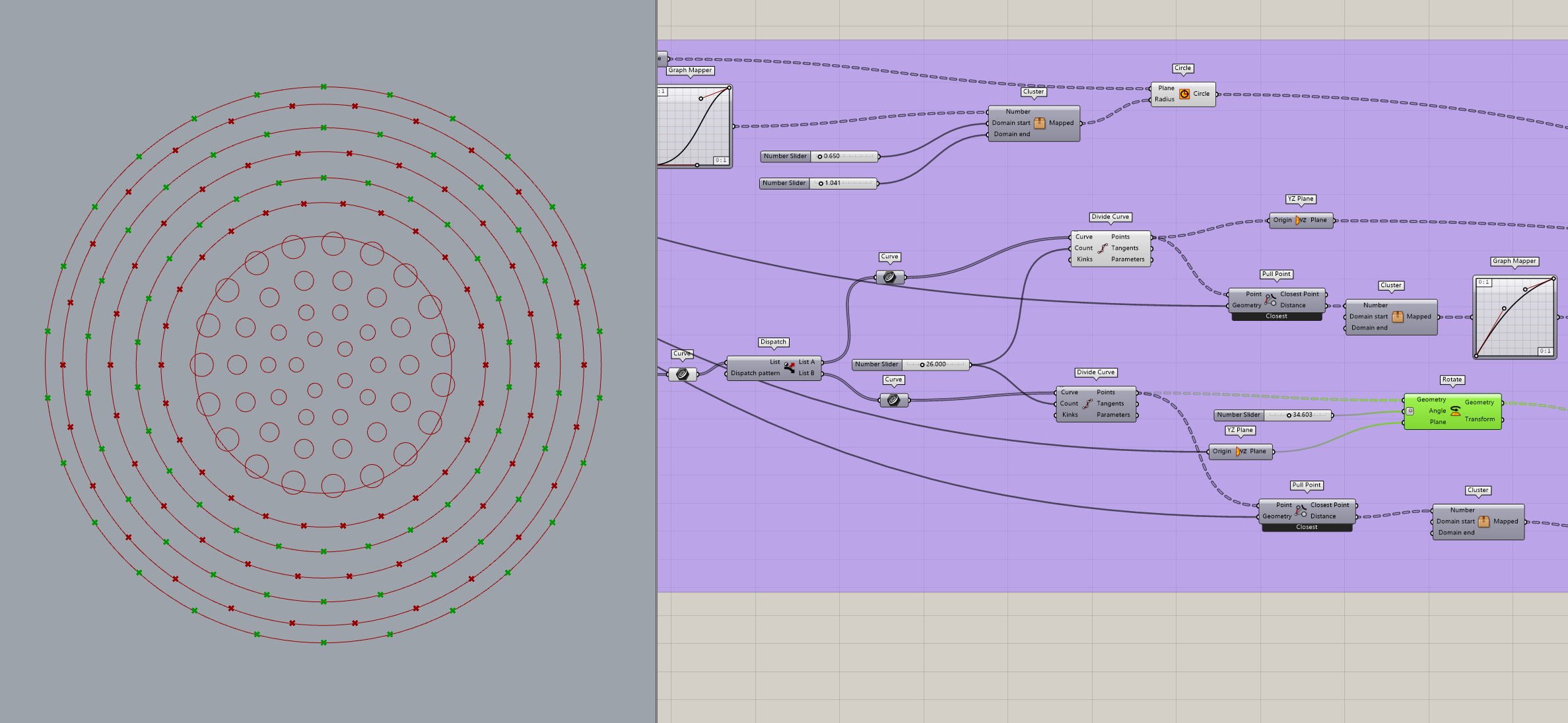1568x723 pixels.
Task: Click the Pull Point icon beside Graph Mapper cluster
Action: [x=1270, y=300]
